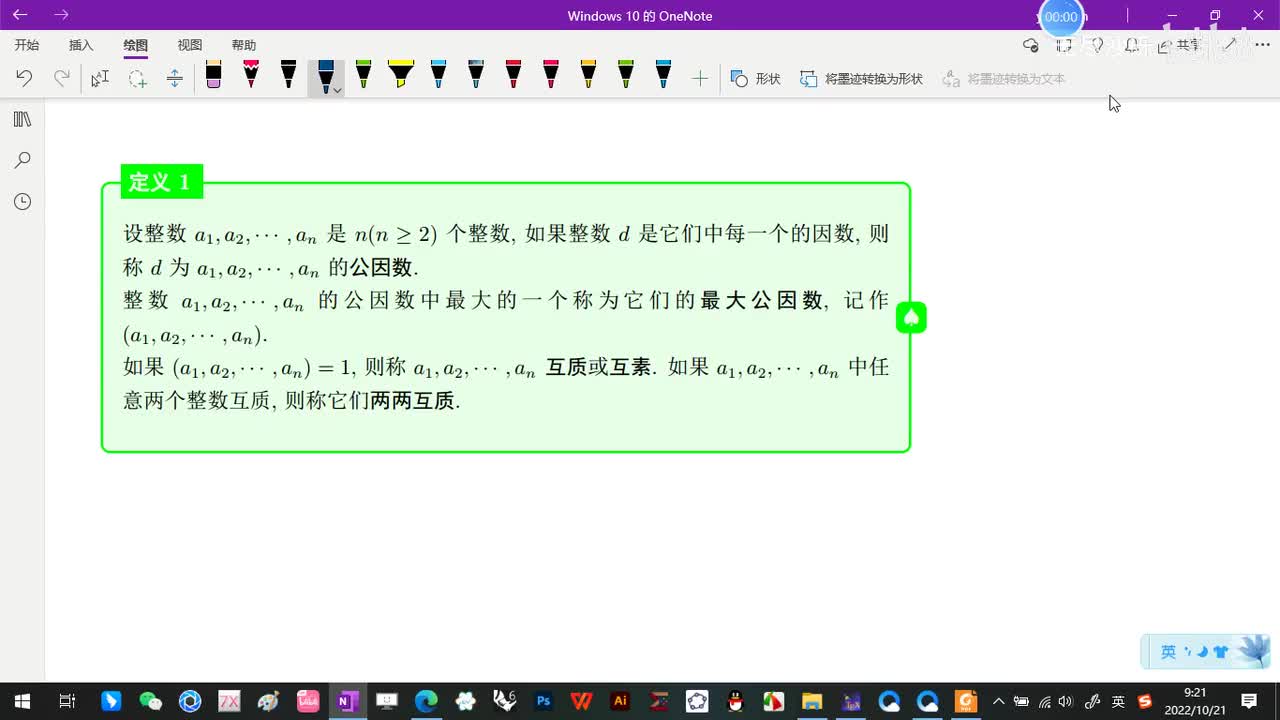Open the 帮助 (Help) tab

click(x=244, y=45)
